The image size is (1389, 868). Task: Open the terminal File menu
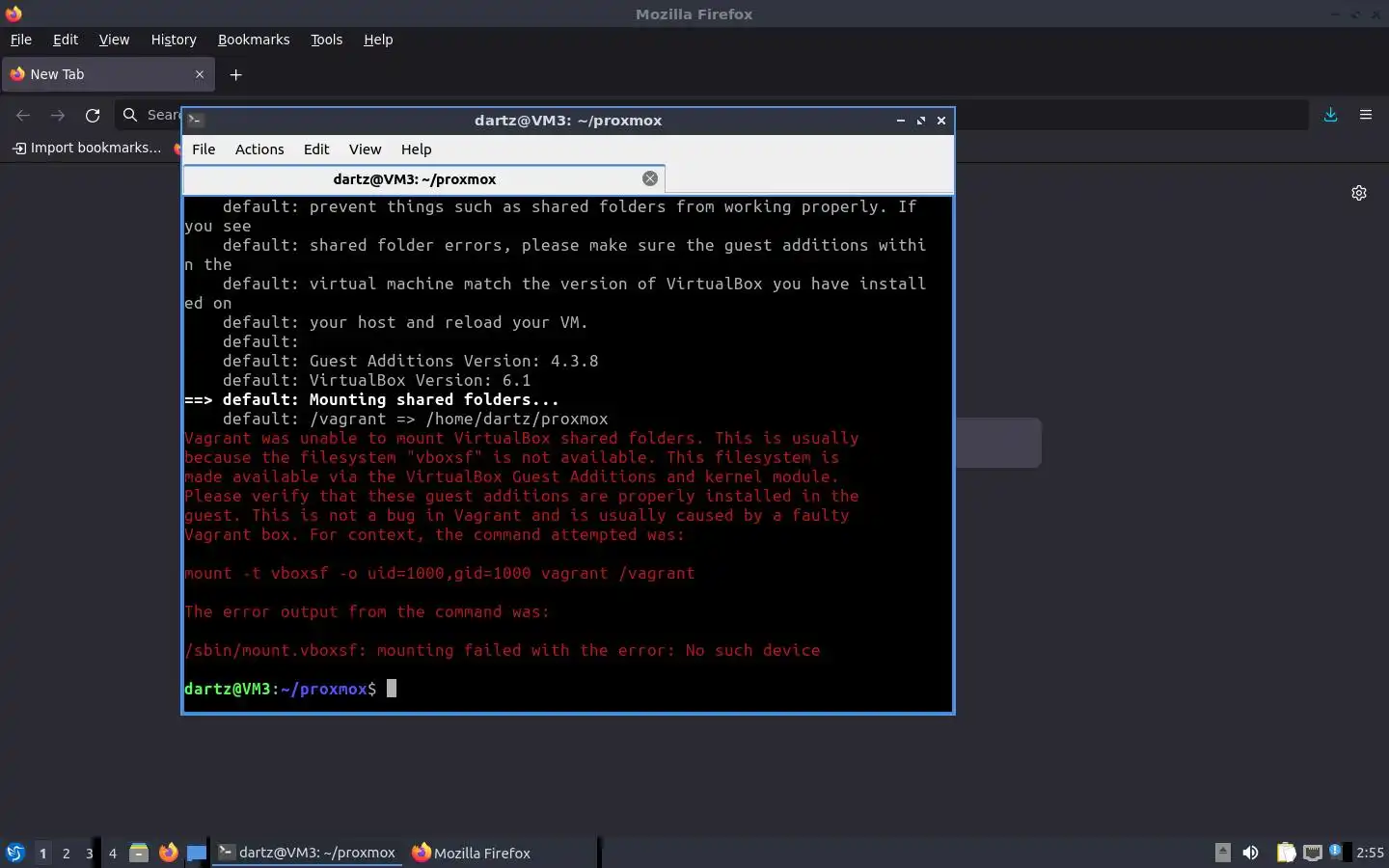coord(204,149)
